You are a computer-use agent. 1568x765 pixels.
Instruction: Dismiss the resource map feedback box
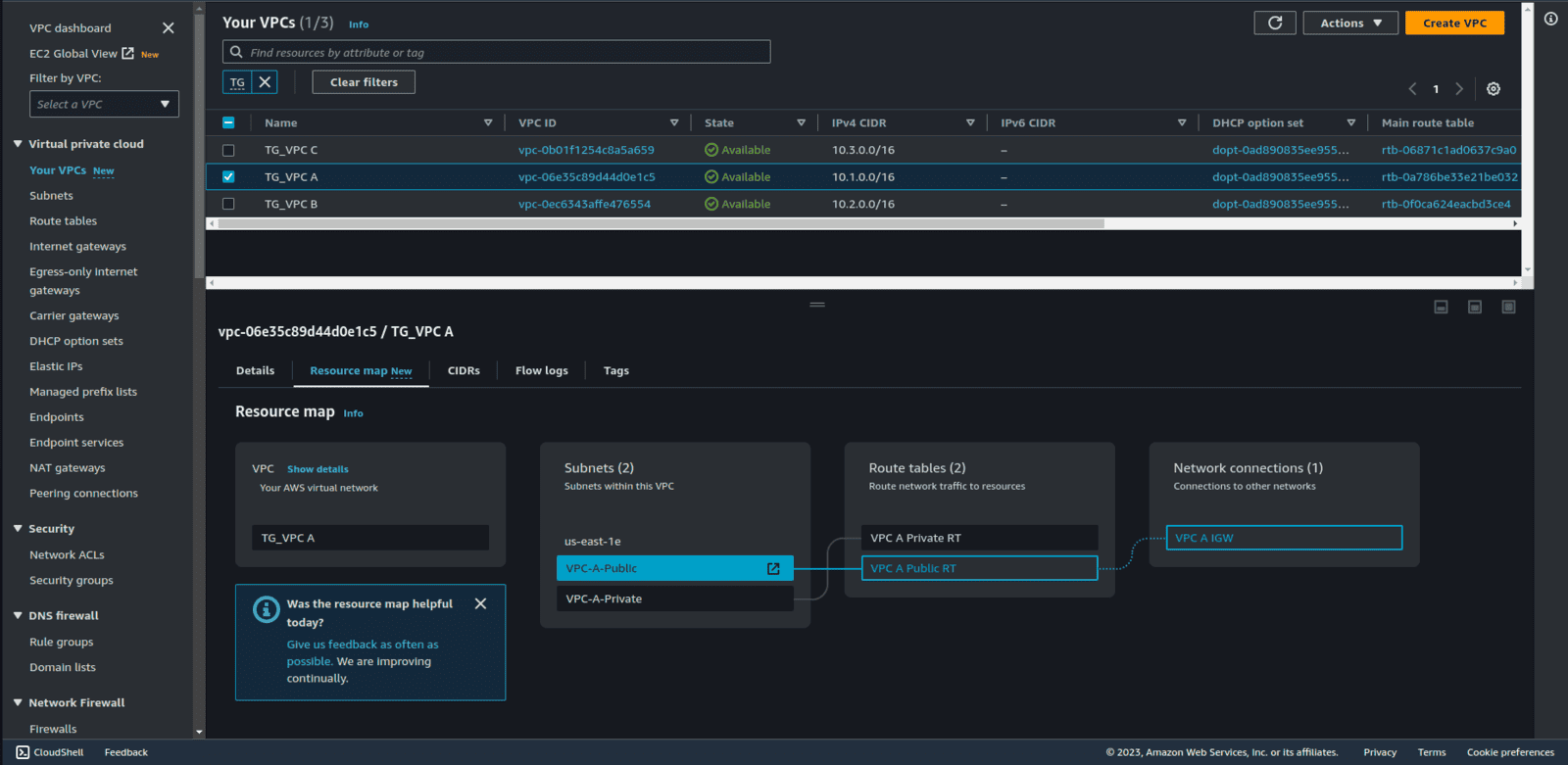pos(480,604)
